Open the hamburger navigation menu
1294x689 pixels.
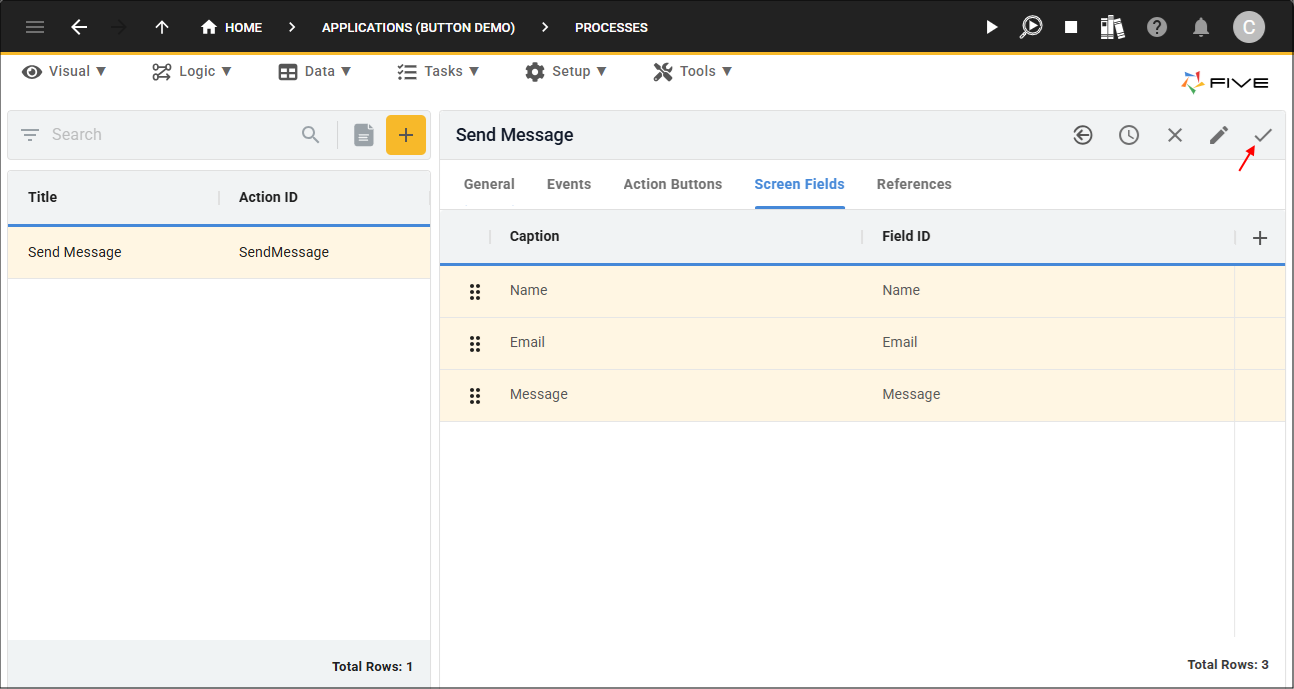[x=35, y=27]
